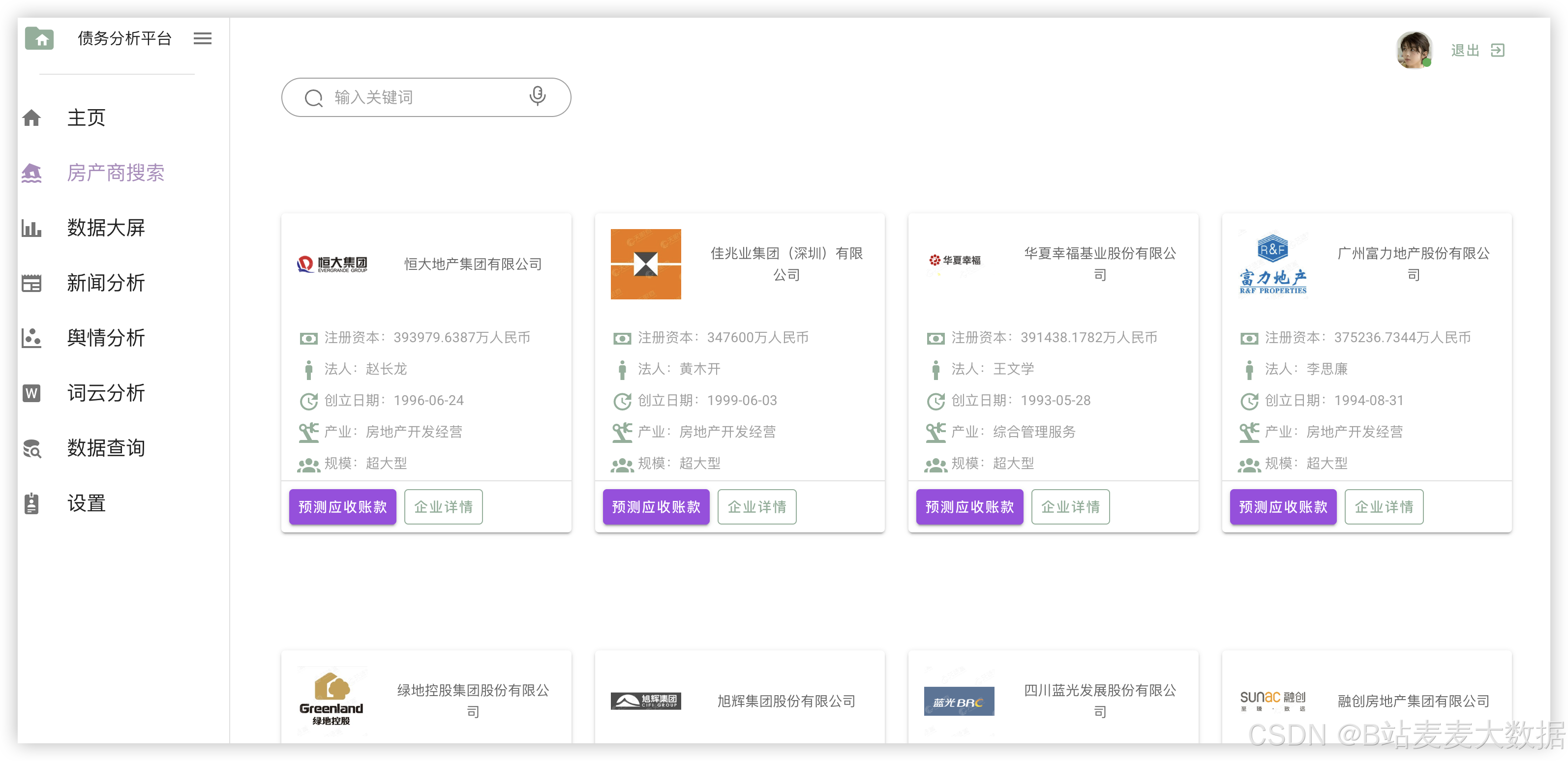The width and height of the screenshot is (1568, 761).
Task: Toggle the hamburger sidebar menu icon
Action: pyautogui.click(x=203, y=39)
